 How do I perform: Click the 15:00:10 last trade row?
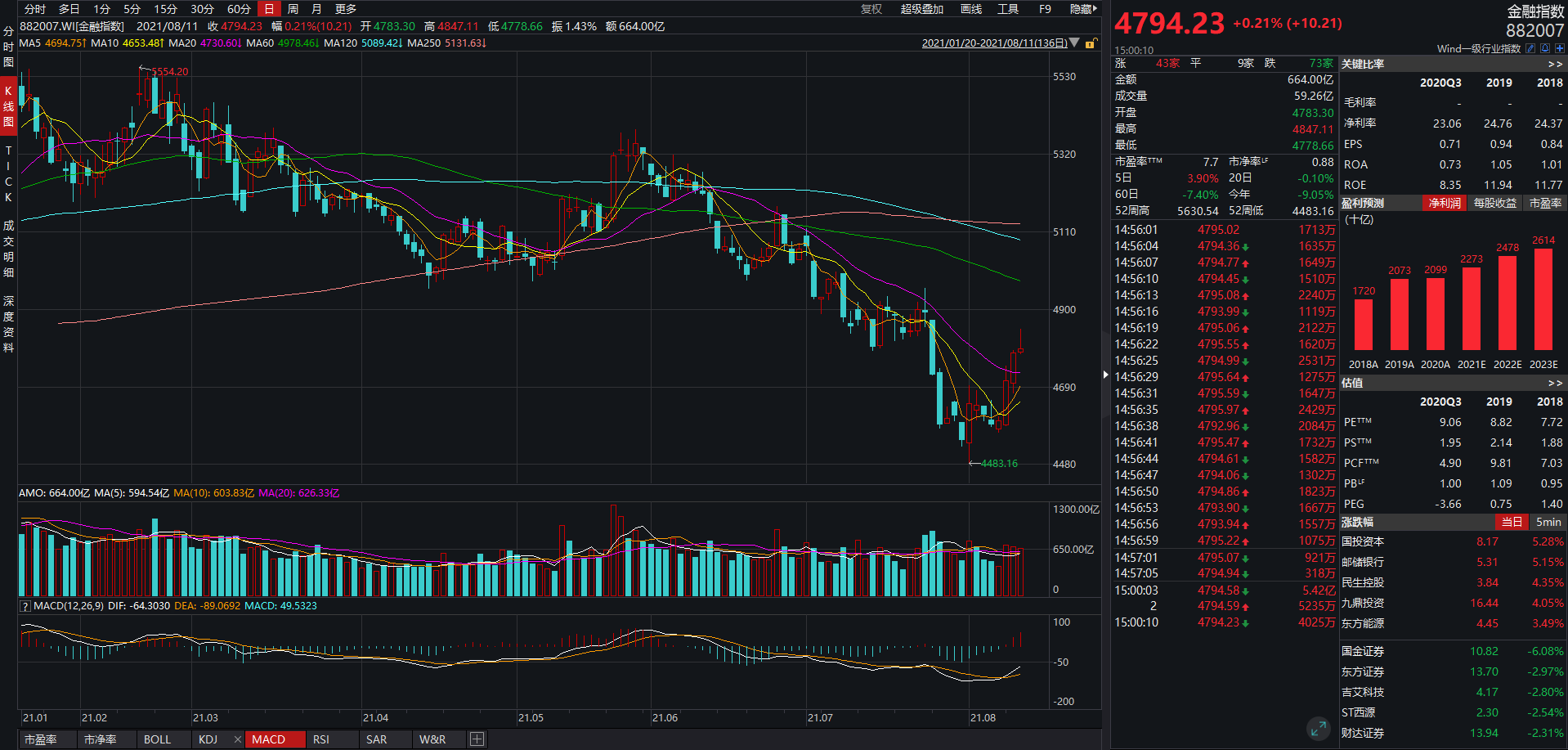point(1225,622)
